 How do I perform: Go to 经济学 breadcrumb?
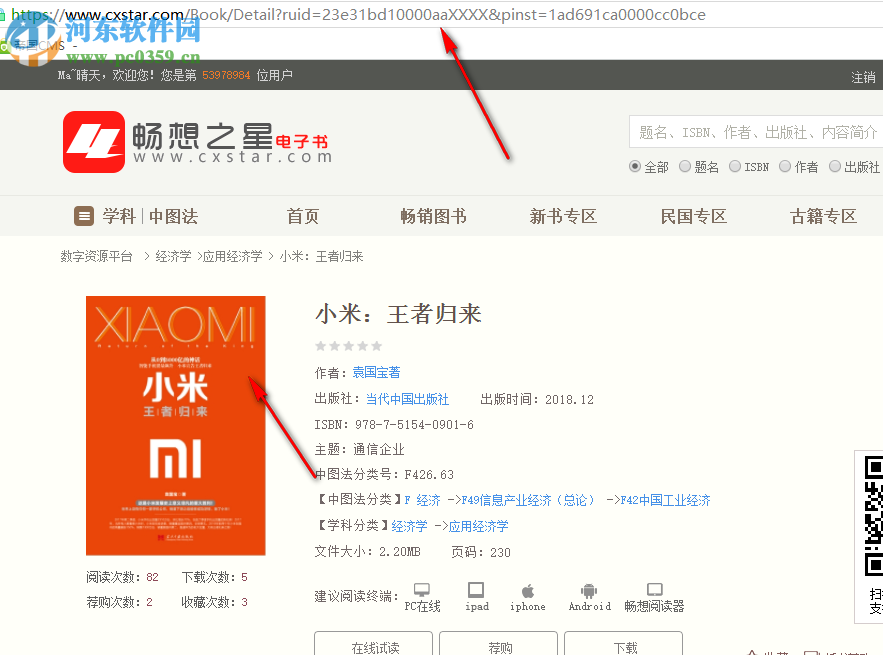tap(173, 257)
